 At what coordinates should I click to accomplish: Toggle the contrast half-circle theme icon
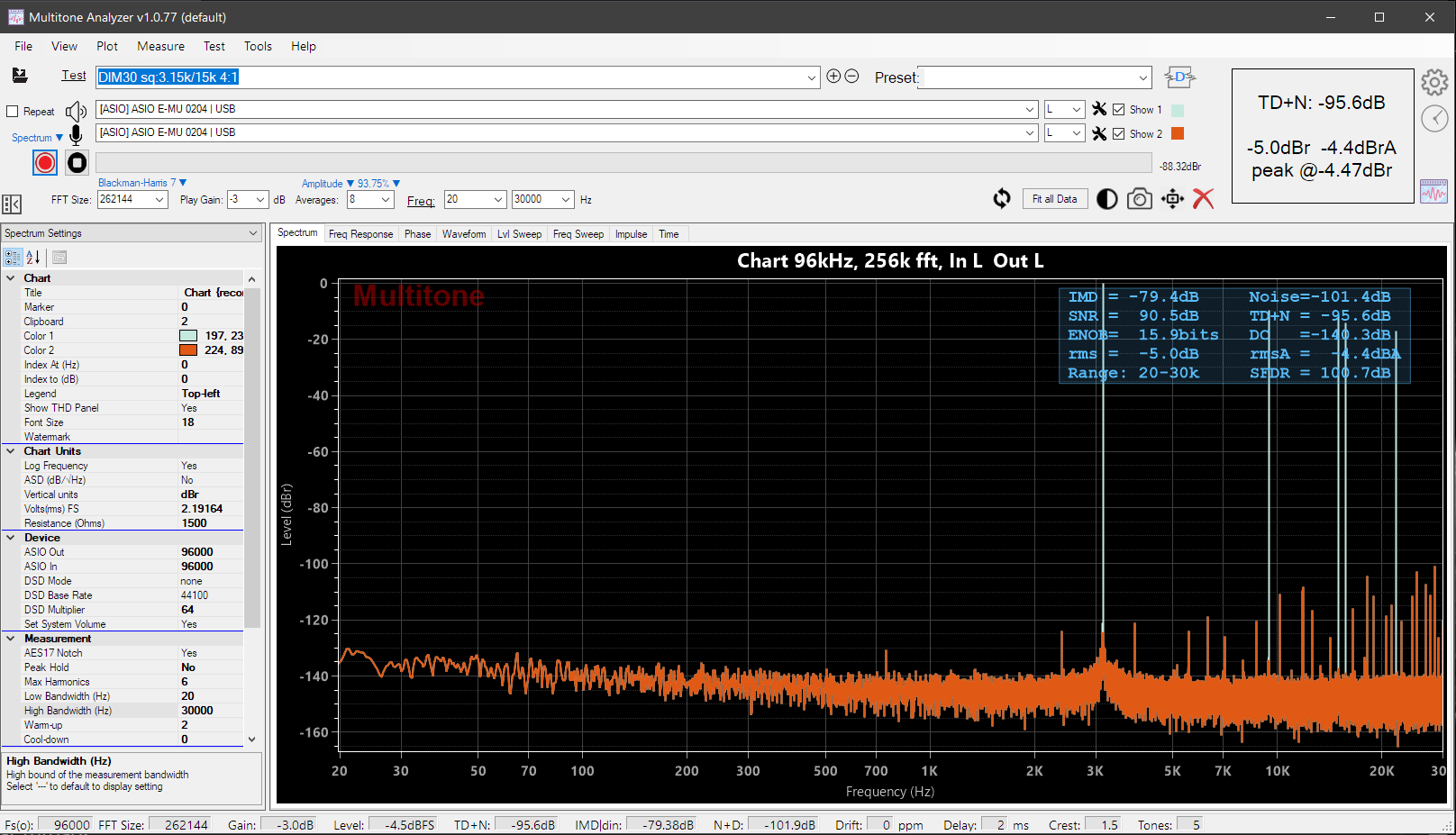[1107, 199]
